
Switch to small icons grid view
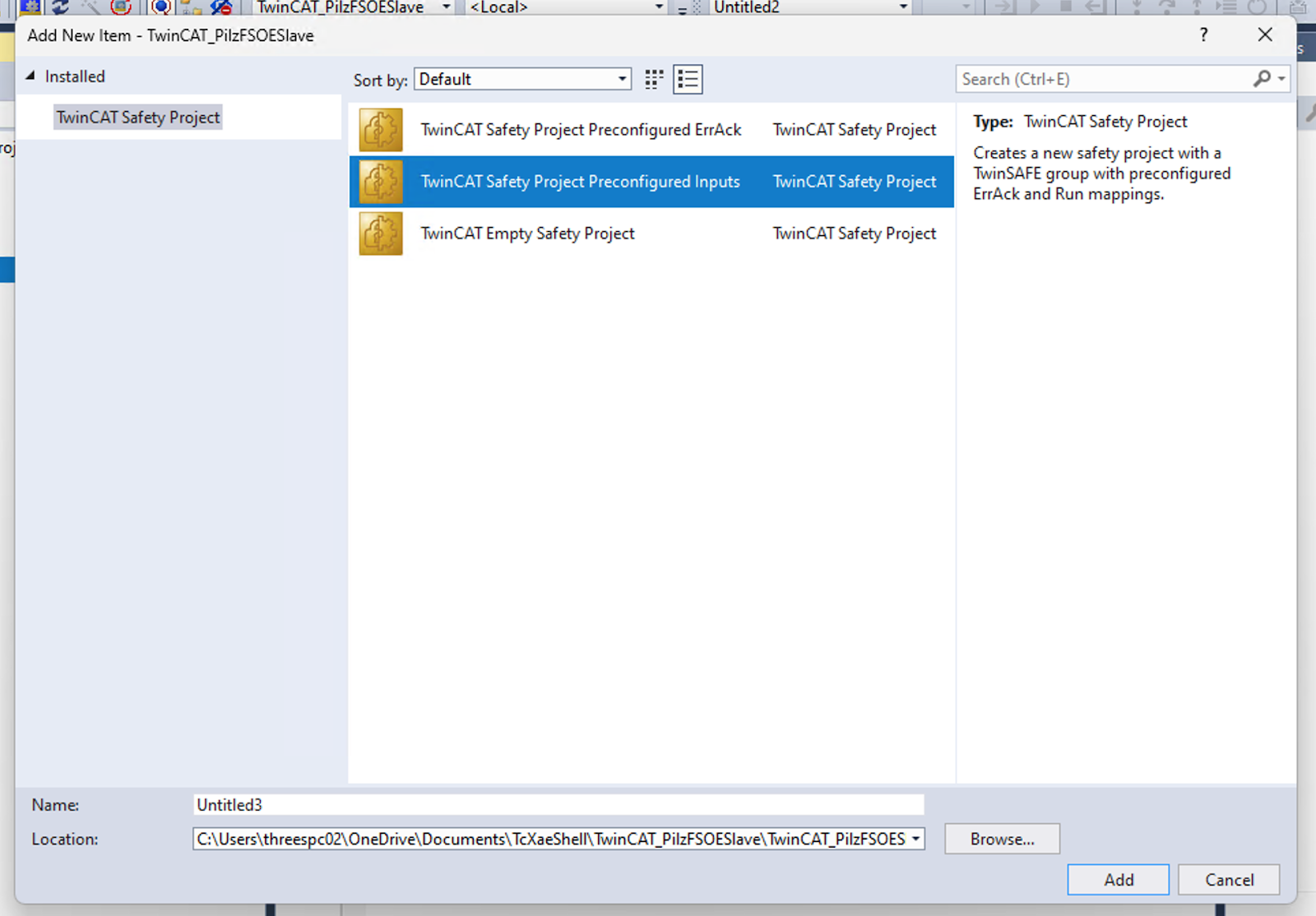(654, 79)
